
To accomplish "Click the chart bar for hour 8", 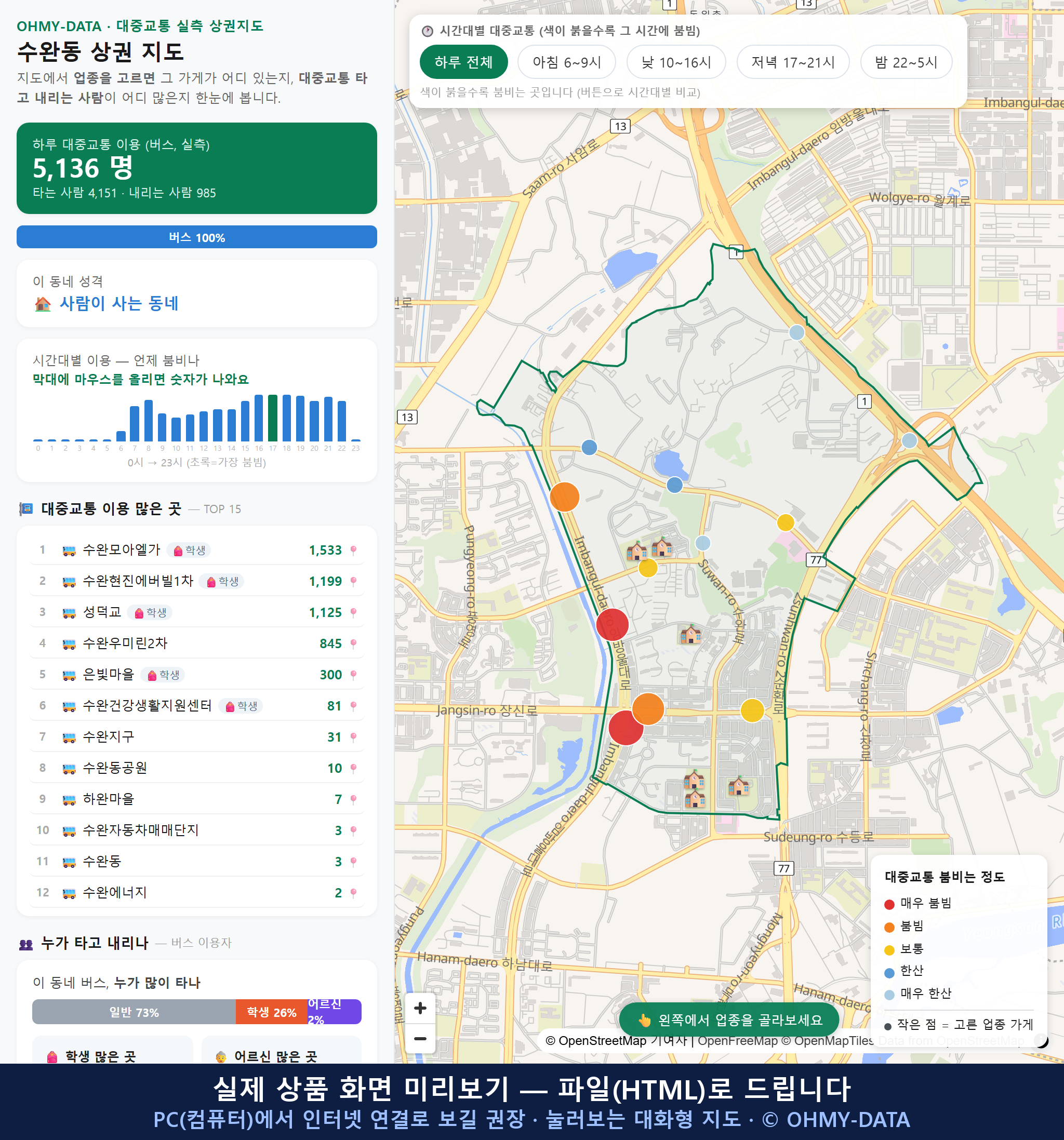I will (149, 420).
